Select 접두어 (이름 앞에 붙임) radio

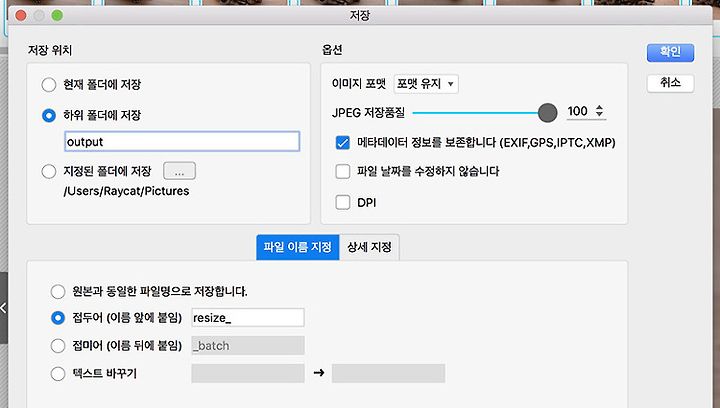[58, 318]
